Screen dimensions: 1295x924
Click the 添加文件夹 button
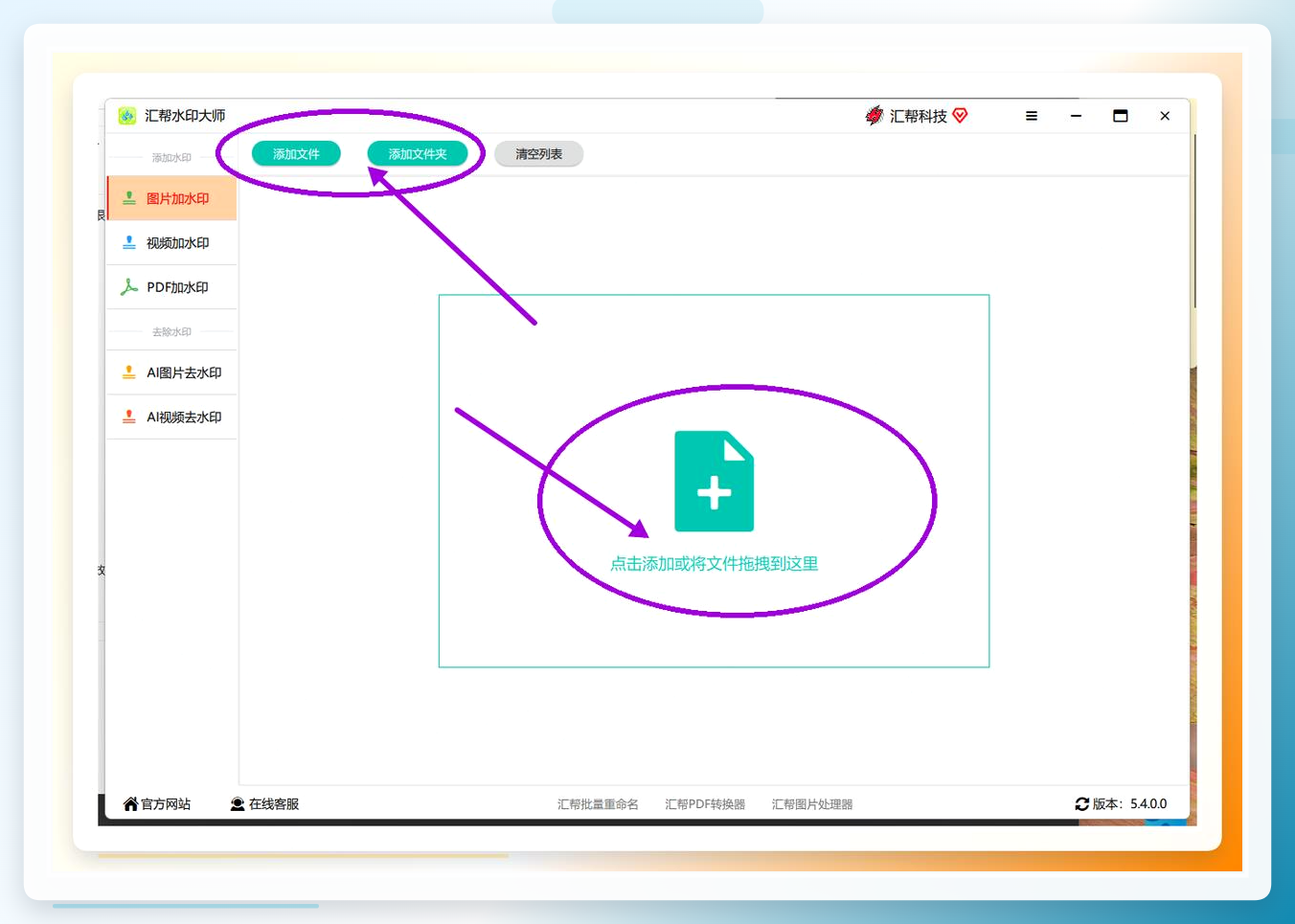417,154
